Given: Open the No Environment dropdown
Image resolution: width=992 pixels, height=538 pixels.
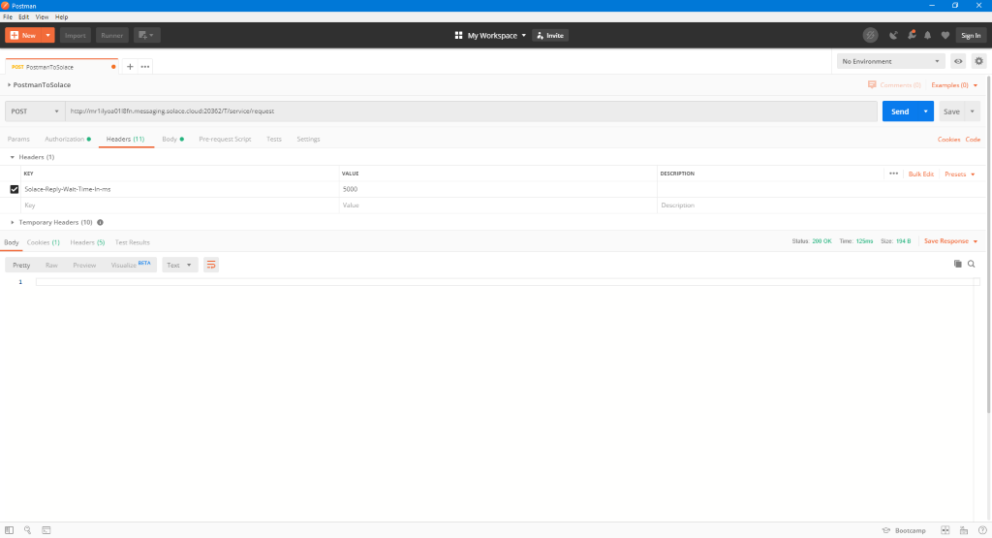Looking at the screenshot, I should [892, 61].
